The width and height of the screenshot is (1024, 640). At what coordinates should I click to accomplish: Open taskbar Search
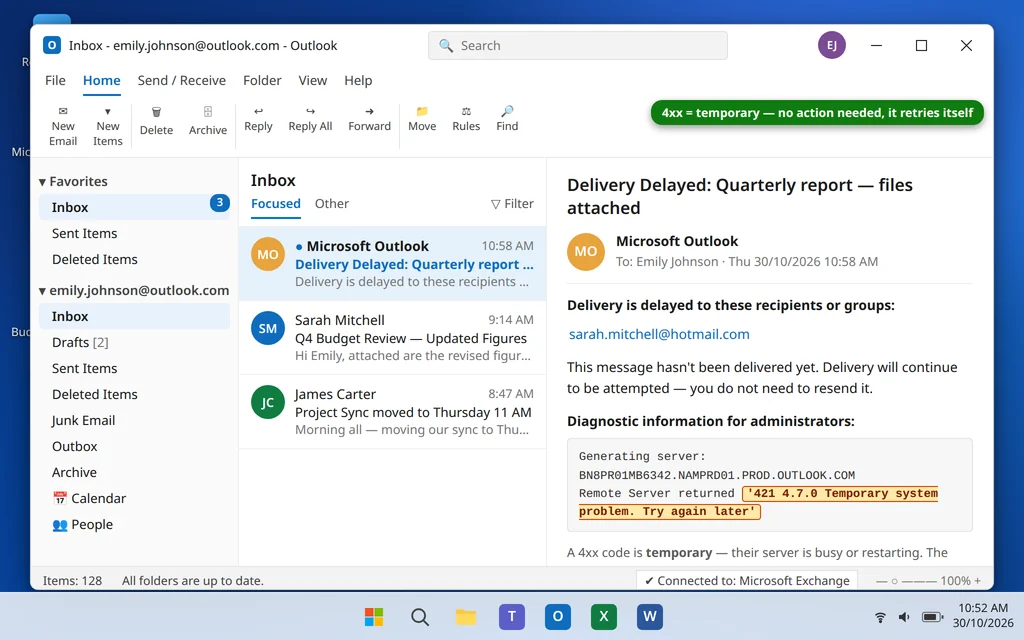click(x=420, y=616)
